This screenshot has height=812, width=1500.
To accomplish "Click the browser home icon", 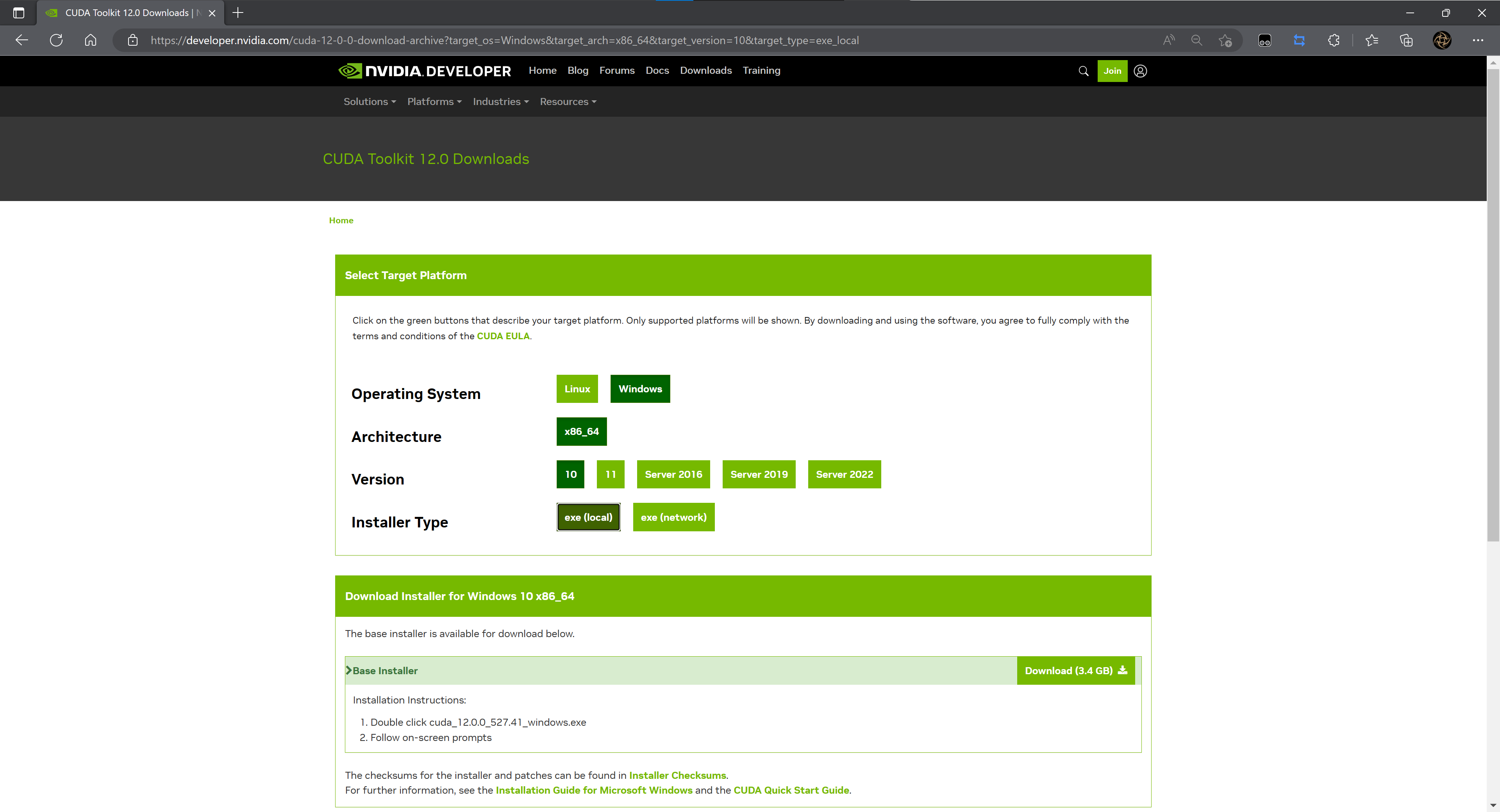I will tap(90, 40).
